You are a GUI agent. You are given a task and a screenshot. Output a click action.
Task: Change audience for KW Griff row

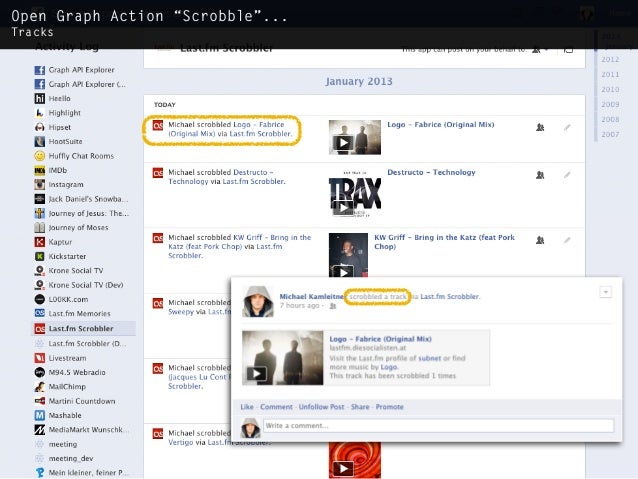pyautogui.click(x=540, y=240)
